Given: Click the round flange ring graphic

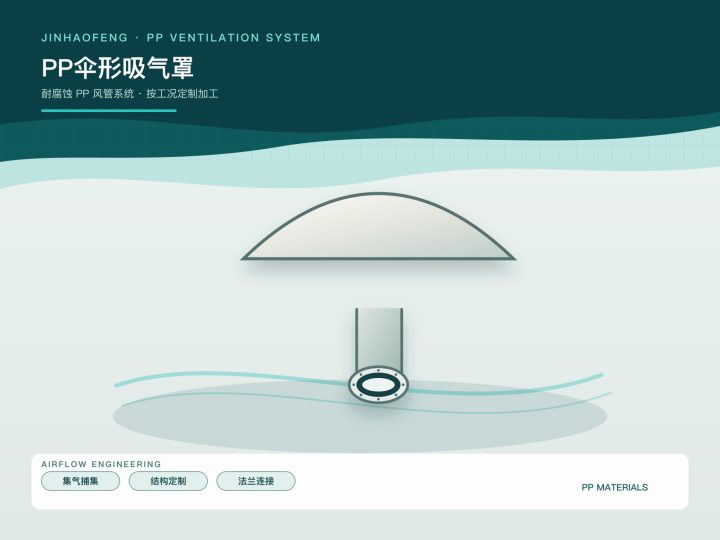Looking at the screenshot, I should [x=378, y=385].
